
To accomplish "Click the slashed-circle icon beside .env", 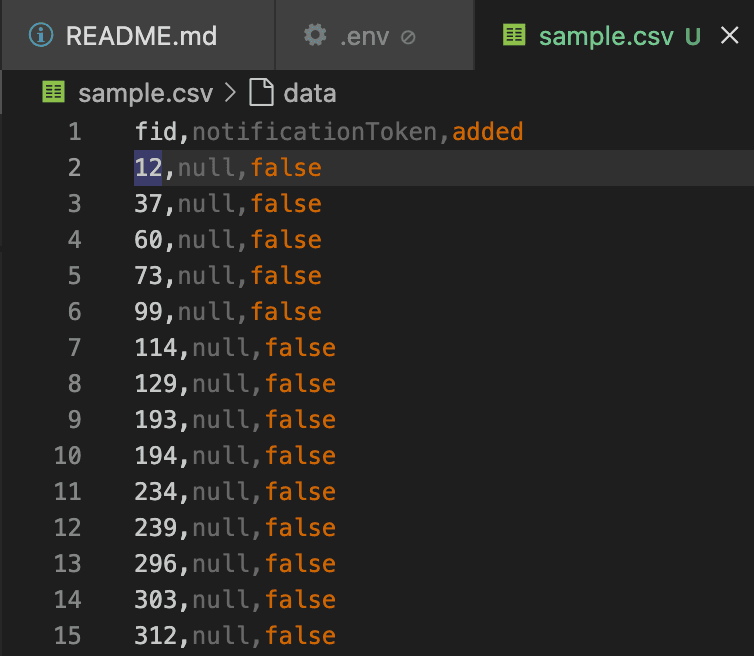I will (408, 37).
